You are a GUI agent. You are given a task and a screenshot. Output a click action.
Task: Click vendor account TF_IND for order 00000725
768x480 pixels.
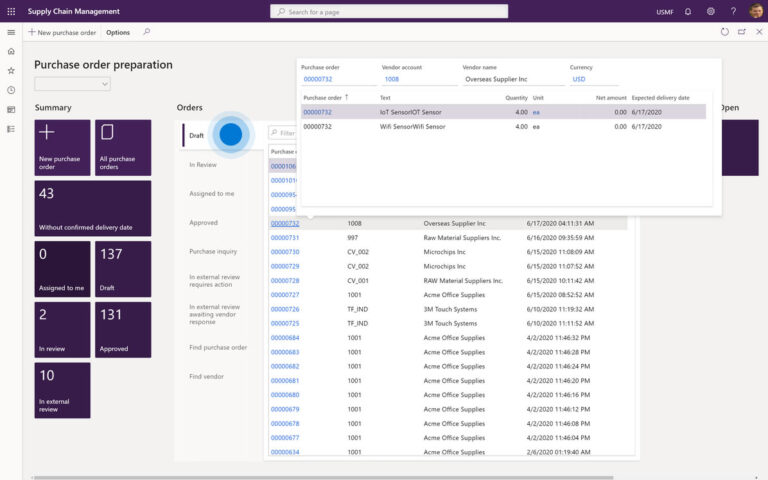[358, 323]
